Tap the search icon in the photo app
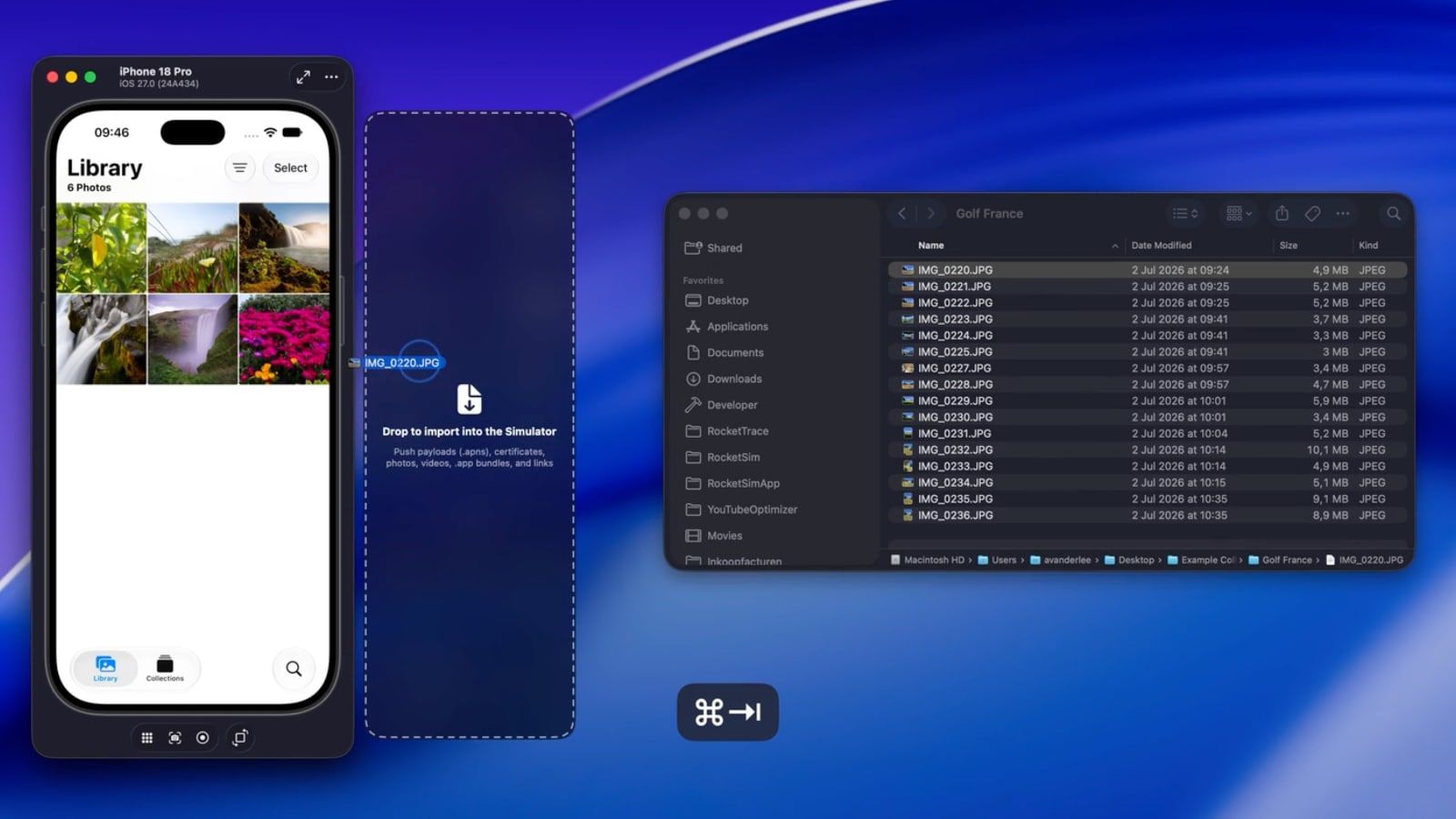This screenshot has height=819, width=1456. (x=293, y=669)
